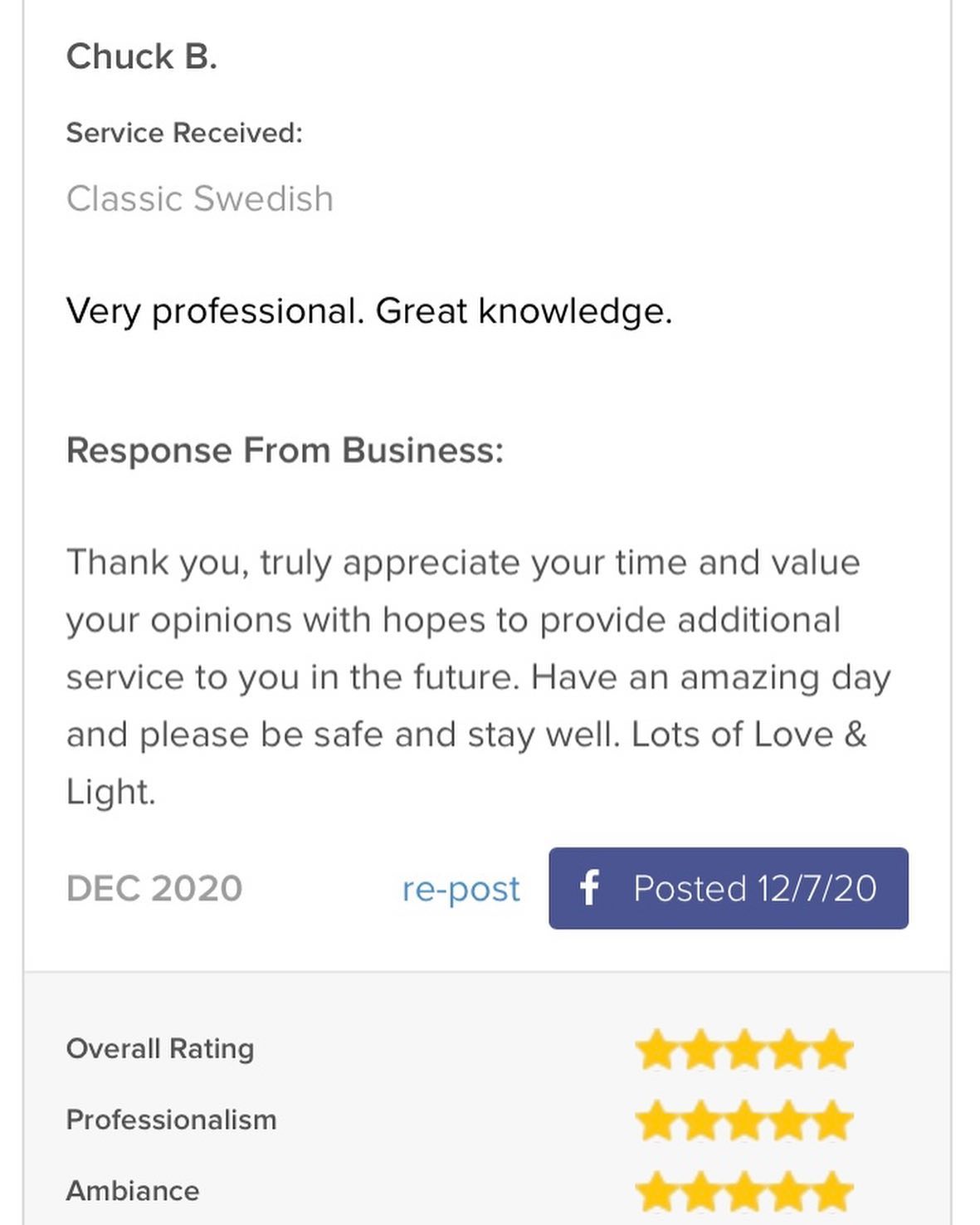Click the 'Ambiance' rating label
Viewport: 980px width, 1225px height.
click(133, 1191)
